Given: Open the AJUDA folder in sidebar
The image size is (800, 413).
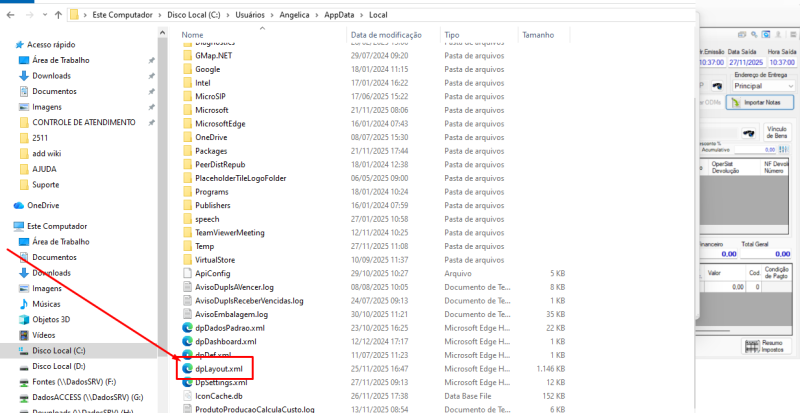Looking at the screenshot, I should pyautogui.click(x=44, y=169).
